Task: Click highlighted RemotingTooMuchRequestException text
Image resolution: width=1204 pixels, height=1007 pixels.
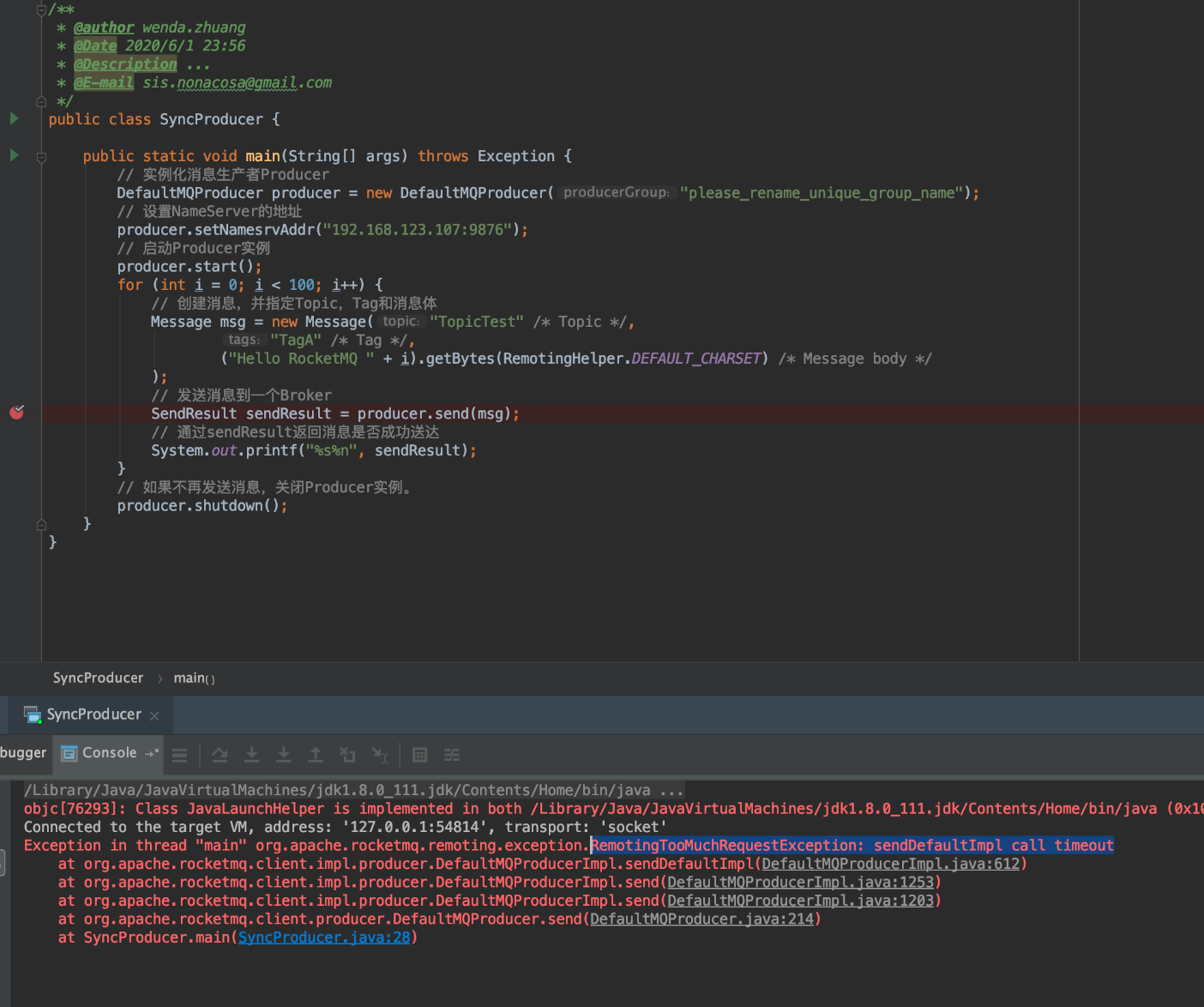Action: pos(852,846)
